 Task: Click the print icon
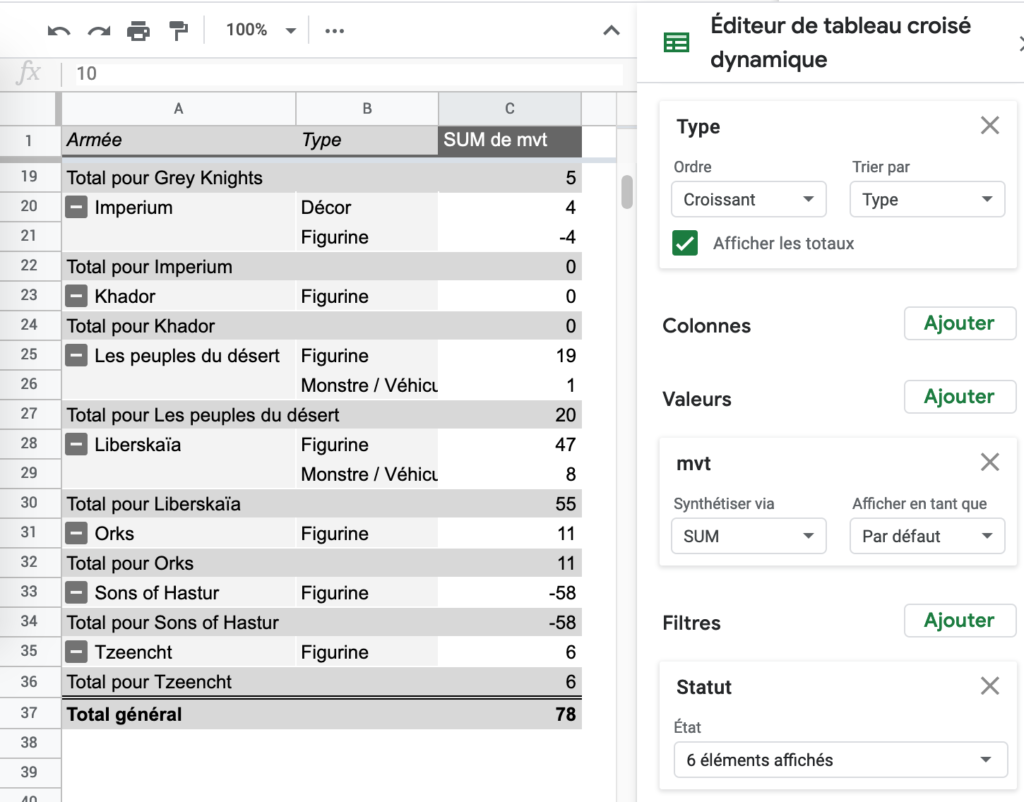[138, 31]
